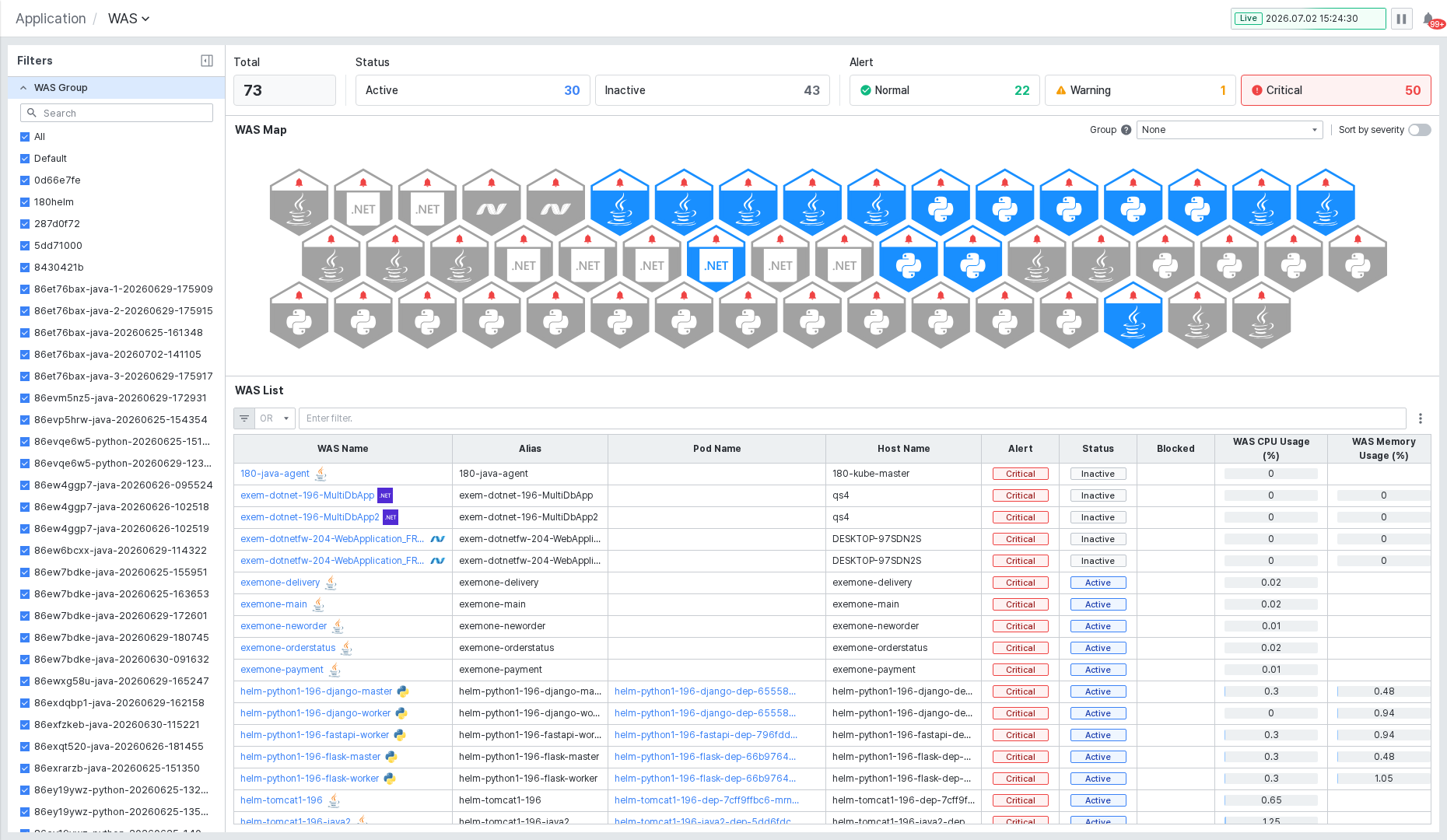Toggle Sort by severity switch
1447x840 pixels.
1419,130
